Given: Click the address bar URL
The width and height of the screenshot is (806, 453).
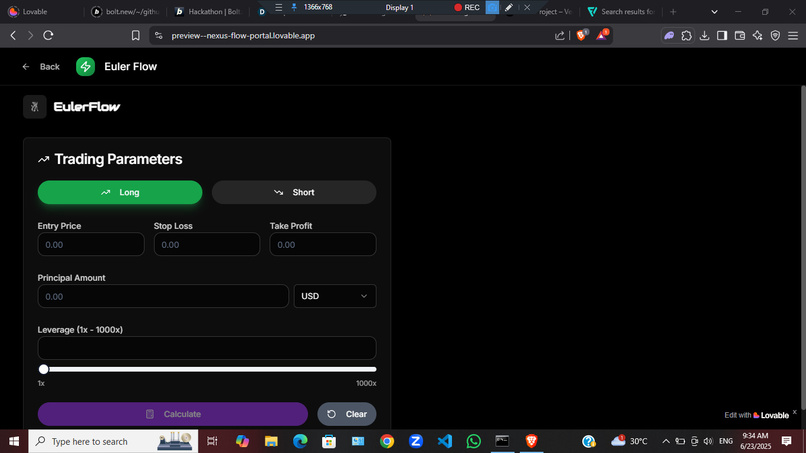Looking at the screenshot, I should (x=243, y=35).
